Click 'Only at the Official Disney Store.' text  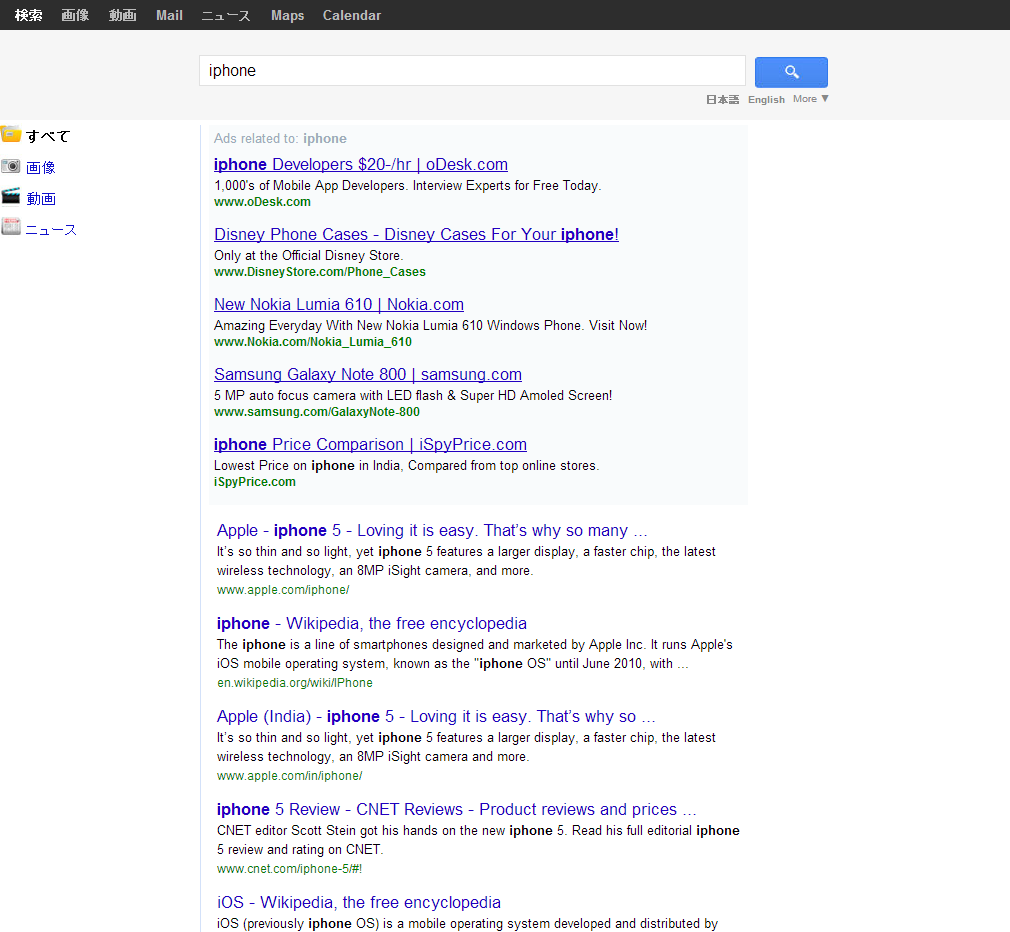click(309, 256)
